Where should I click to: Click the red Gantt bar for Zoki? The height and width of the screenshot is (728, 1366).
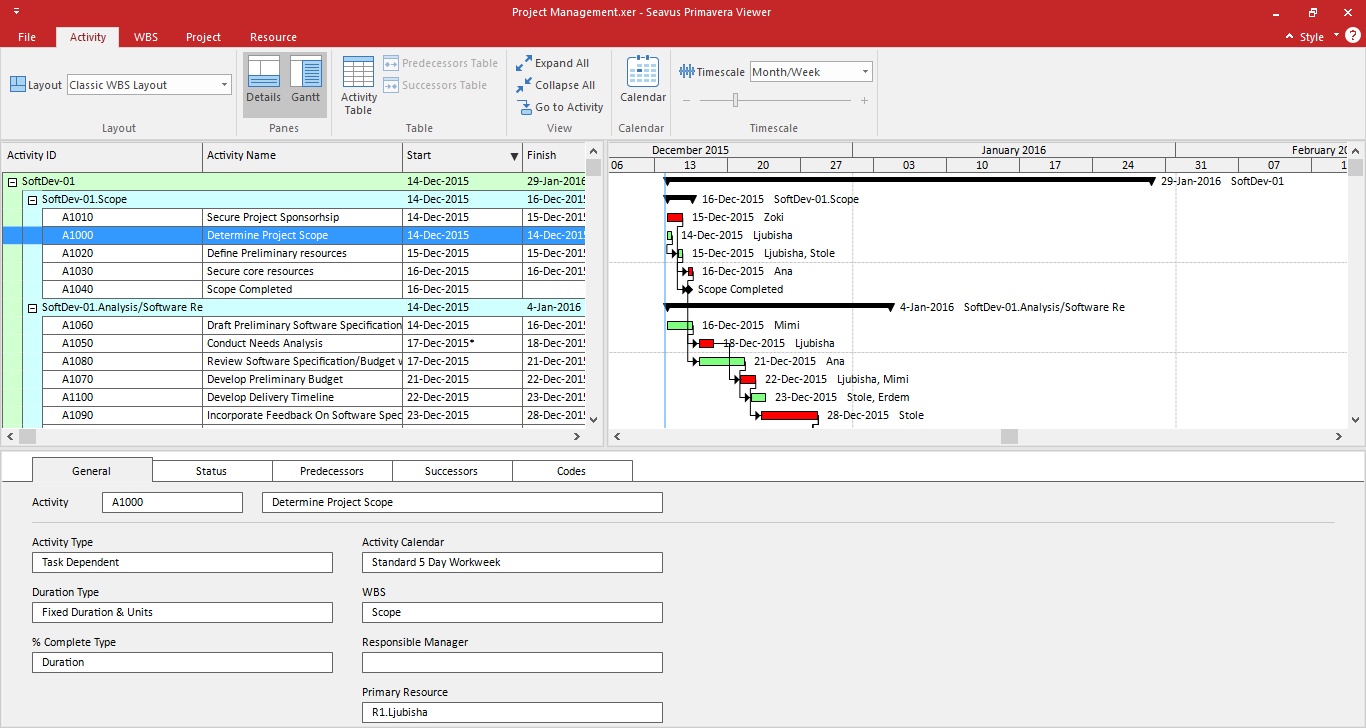(675, 217)
